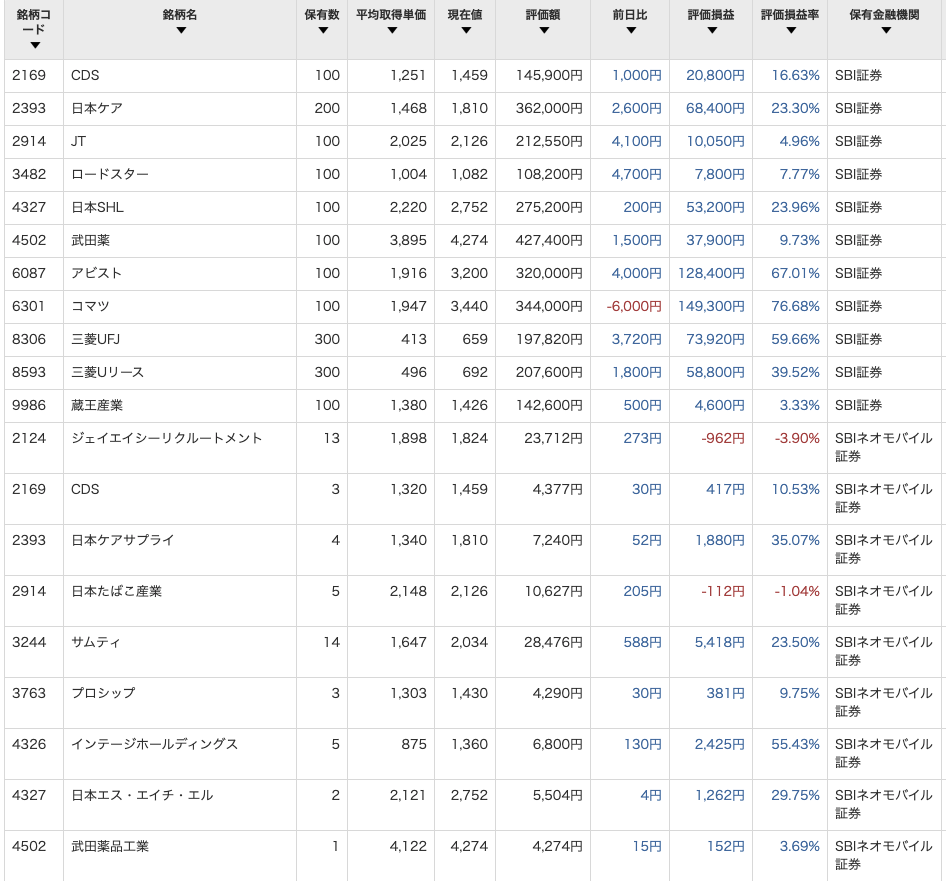This screenshot has width=946, height=881.
Task: Click the JT stock name
Action: tap(78, 141)
